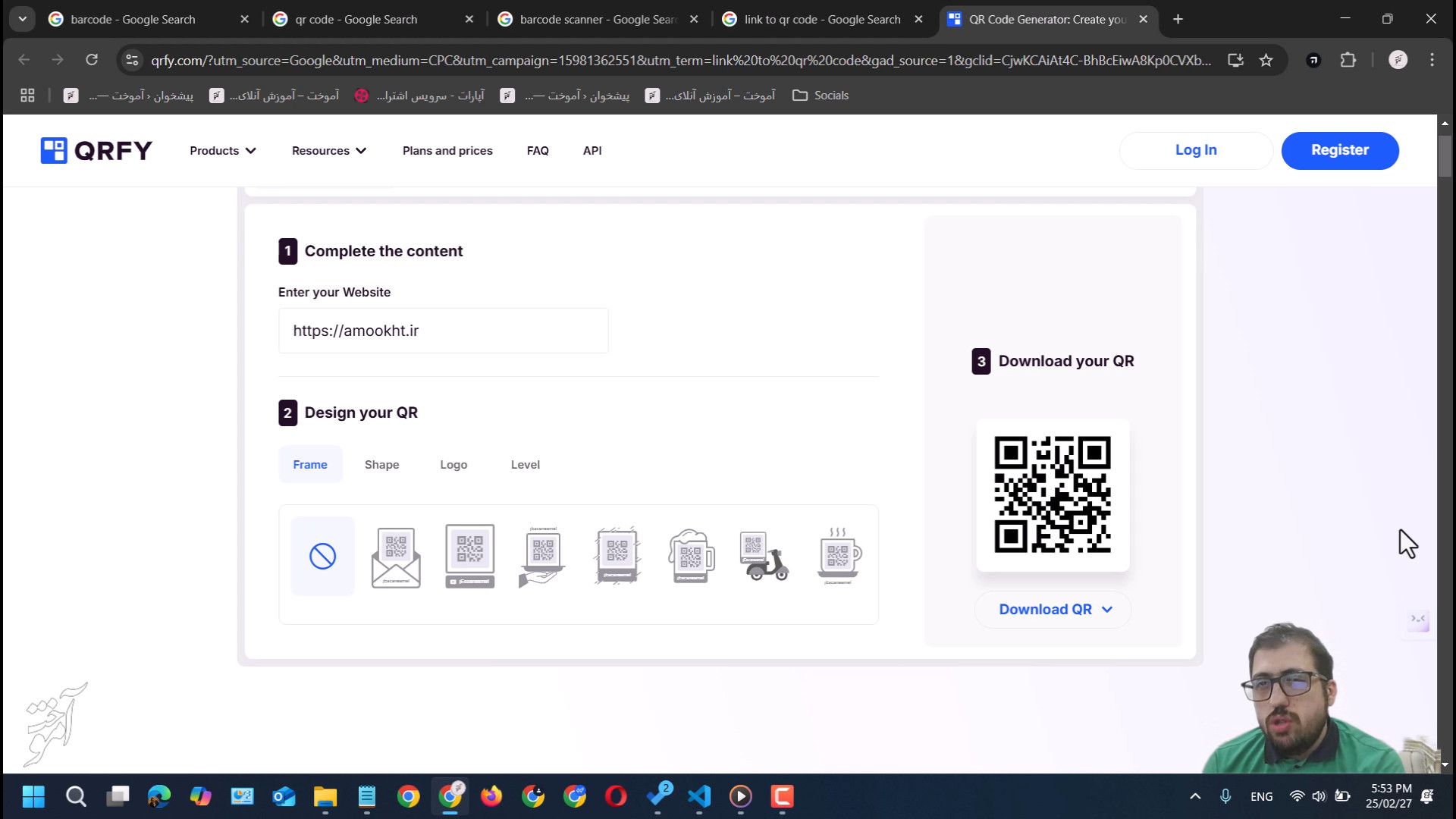Open Wi-Fi network settings in tray
This screenshot has width=1456, height=819.
[1297, 796]
